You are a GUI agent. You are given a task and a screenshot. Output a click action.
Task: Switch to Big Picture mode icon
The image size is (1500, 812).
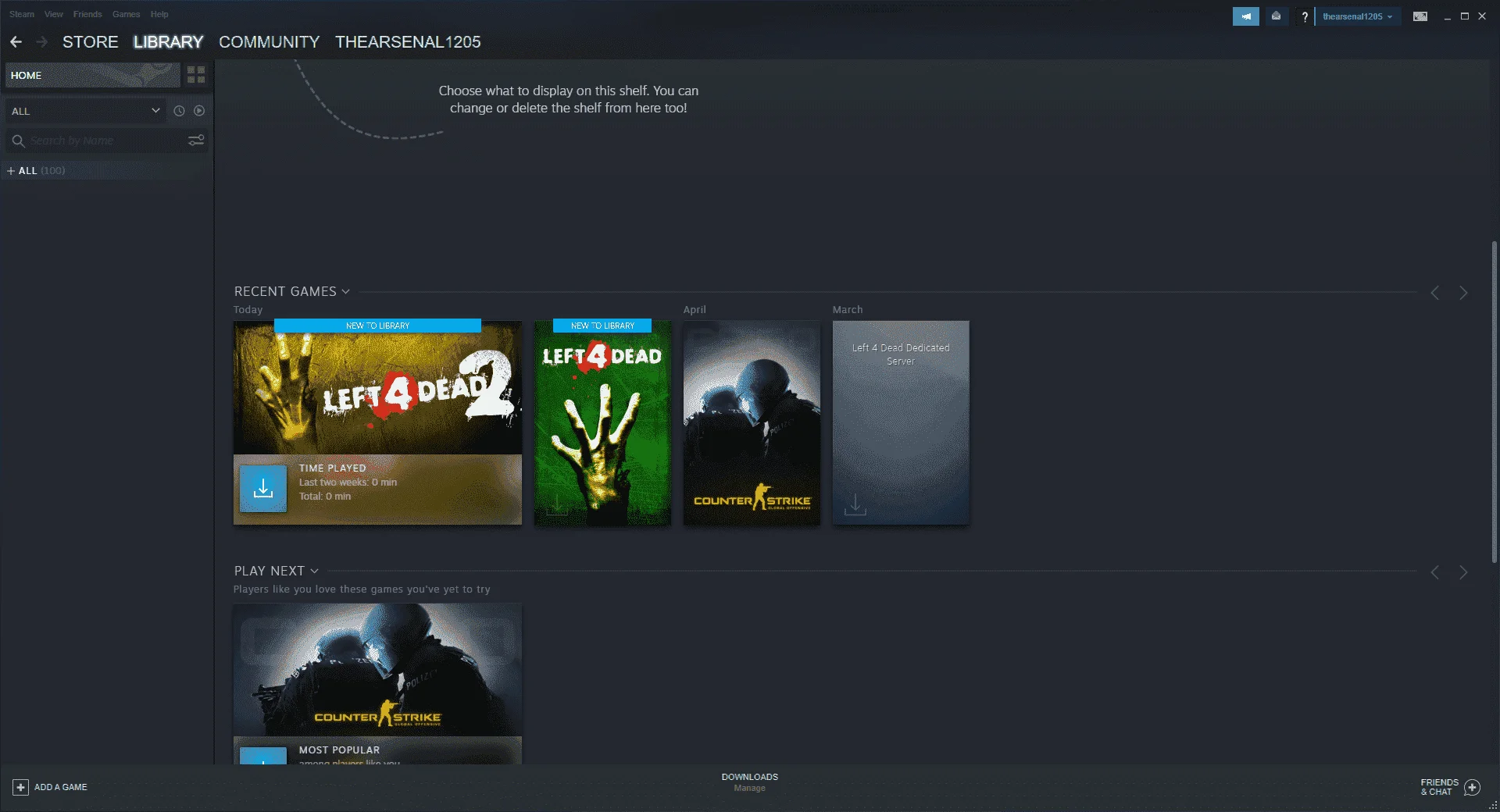click(x=1420, y=16)
